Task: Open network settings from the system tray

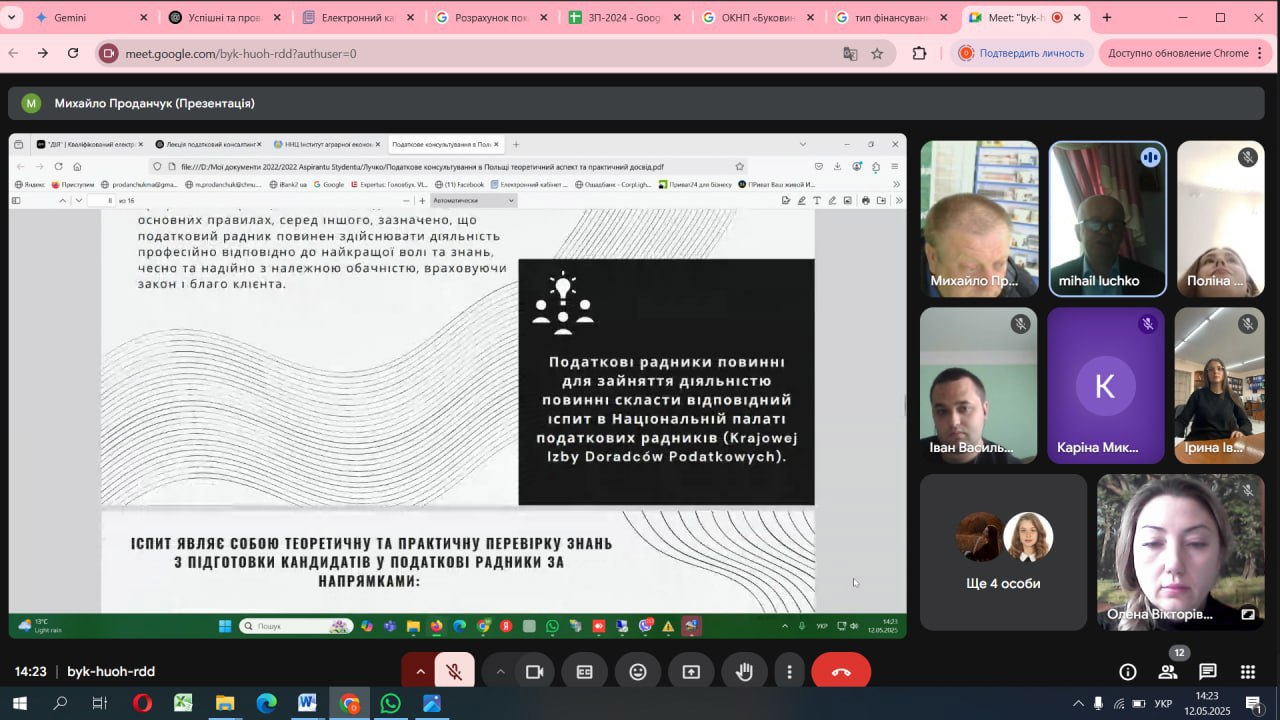Action: [1119, 703]
